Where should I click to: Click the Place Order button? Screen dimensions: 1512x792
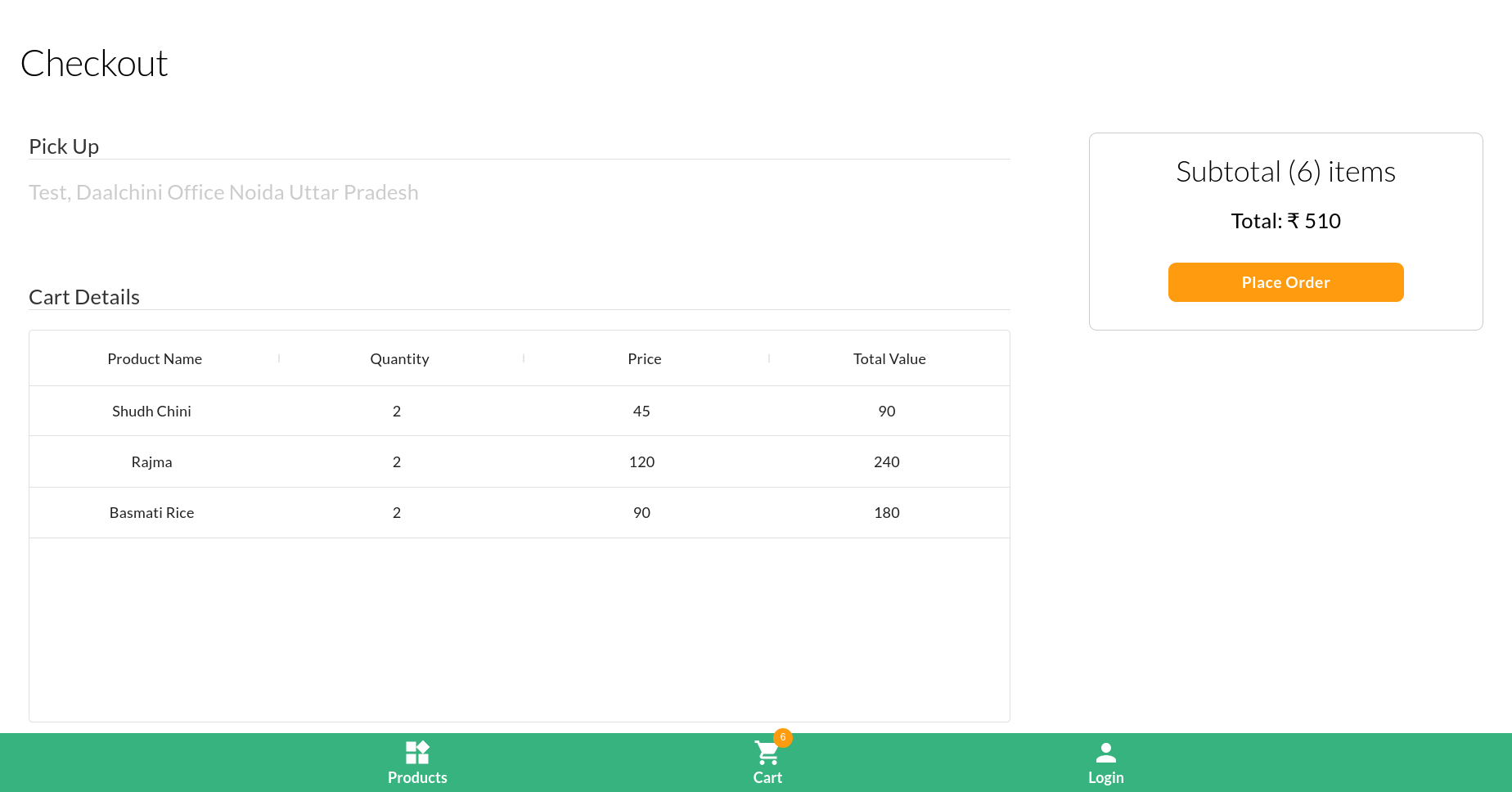[1285, 282]
